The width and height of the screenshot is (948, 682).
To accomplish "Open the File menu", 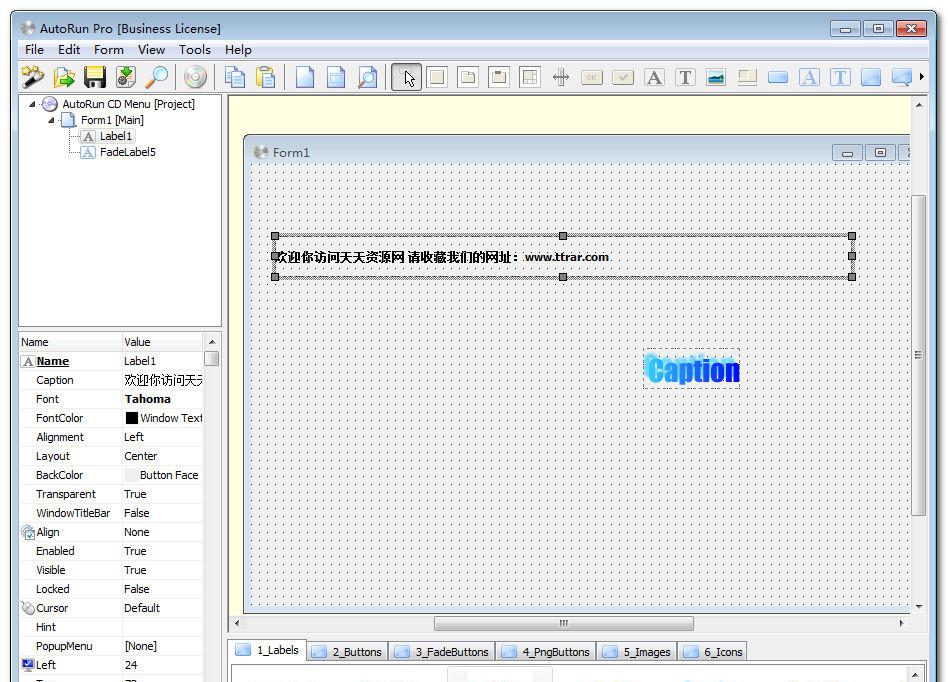I will click(x=34, y=50).
